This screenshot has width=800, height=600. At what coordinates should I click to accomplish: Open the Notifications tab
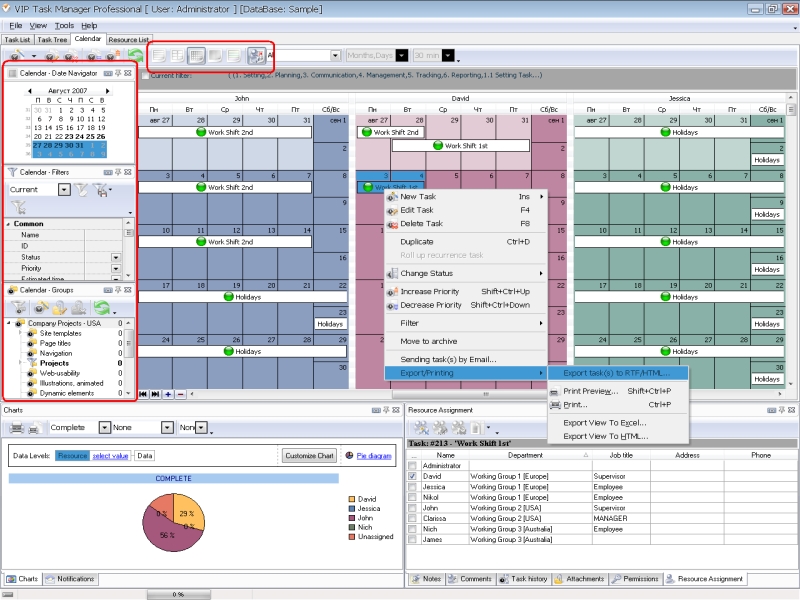coord(70,579)
